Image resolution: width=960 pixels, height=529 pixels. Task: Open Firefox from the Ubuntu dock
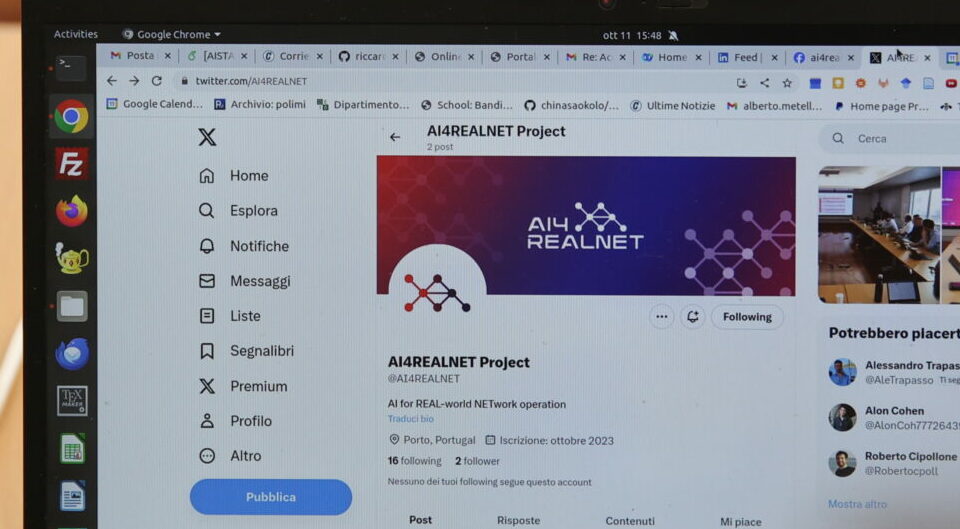72,211
